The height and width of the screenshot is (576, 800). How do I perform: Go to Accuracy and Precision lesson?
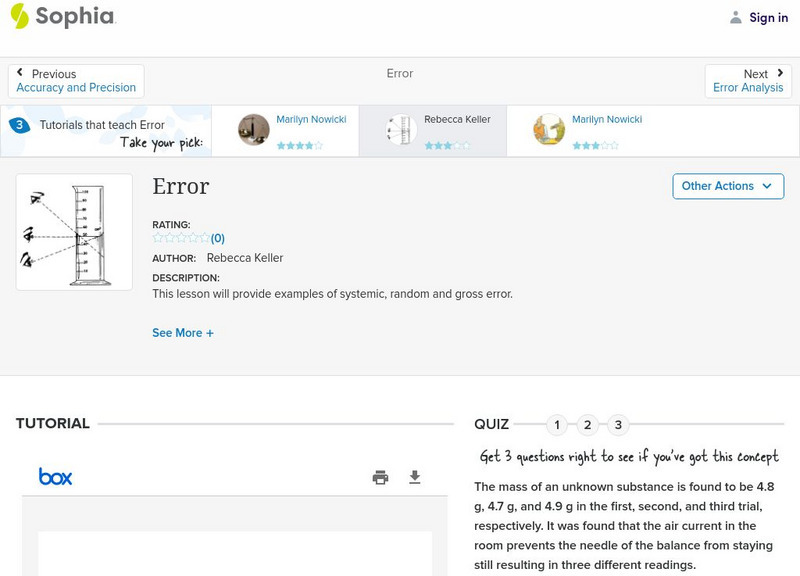pos(76,88)
